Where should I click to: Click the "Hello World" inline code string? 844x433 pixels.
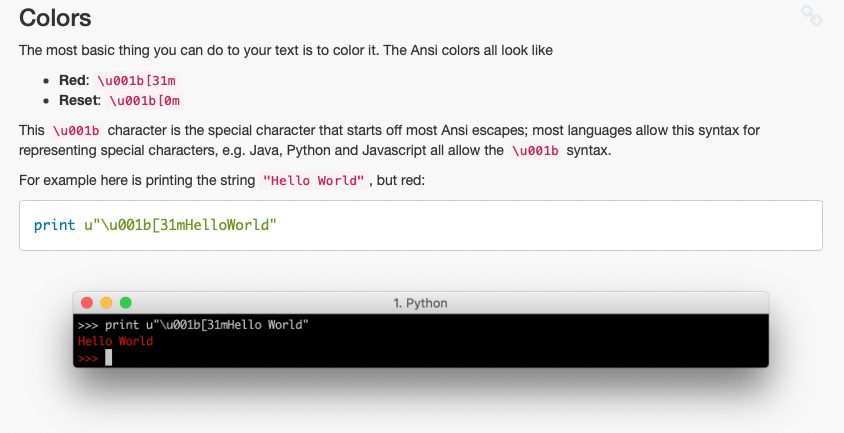[x=314, y=180]
